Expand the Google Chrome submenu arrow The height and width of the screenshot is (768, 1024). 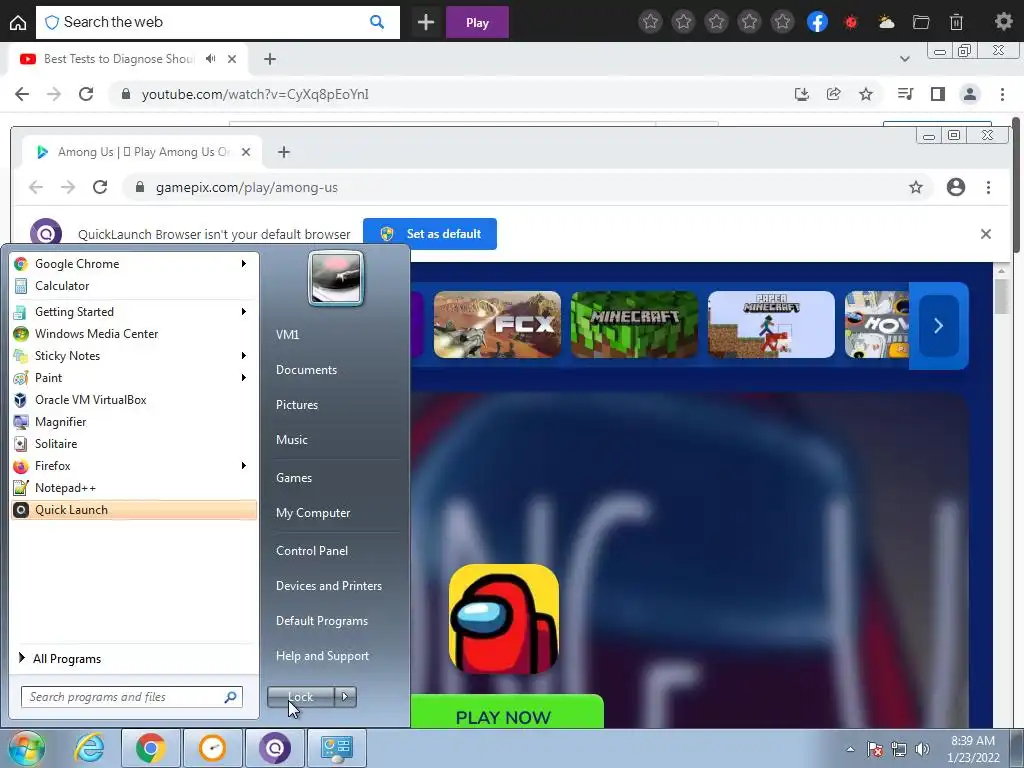click(x=244, y=263)
